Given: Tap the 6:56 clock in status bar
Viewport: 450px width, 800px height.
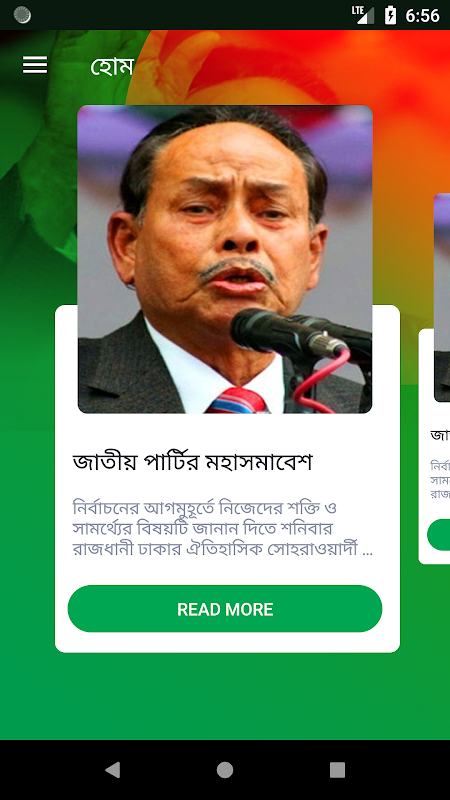Looking at the screenshot, I should click(x=422, y=16).
